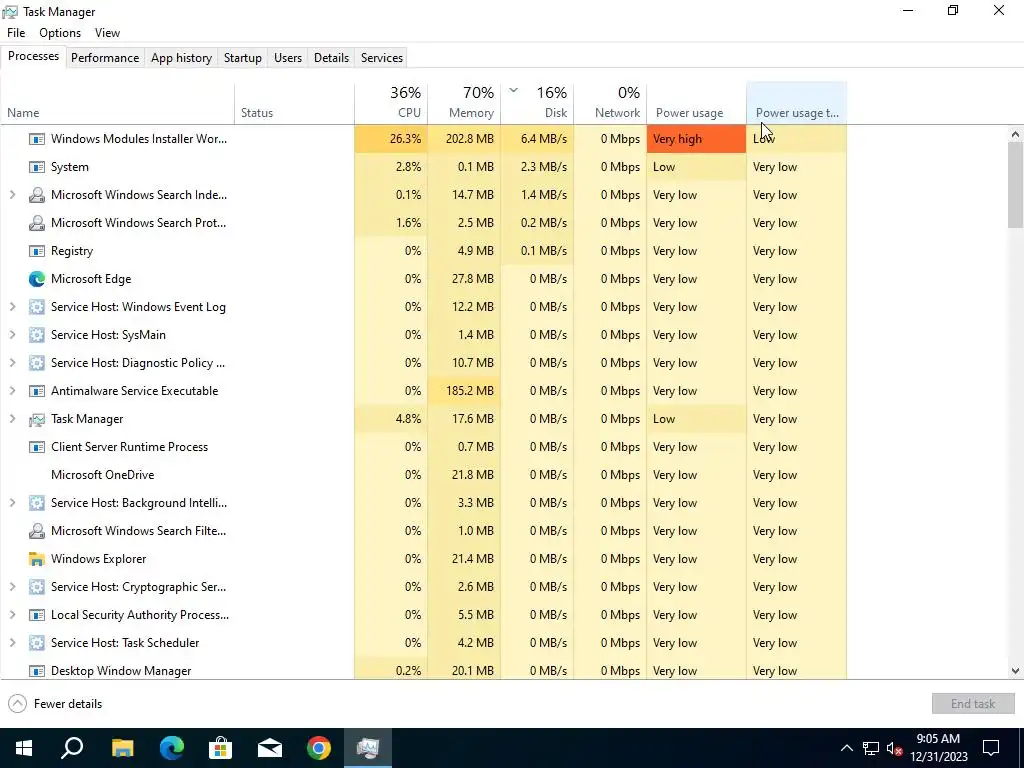
Task: Sort processes by Network column header
Action: tap(610, 103)
